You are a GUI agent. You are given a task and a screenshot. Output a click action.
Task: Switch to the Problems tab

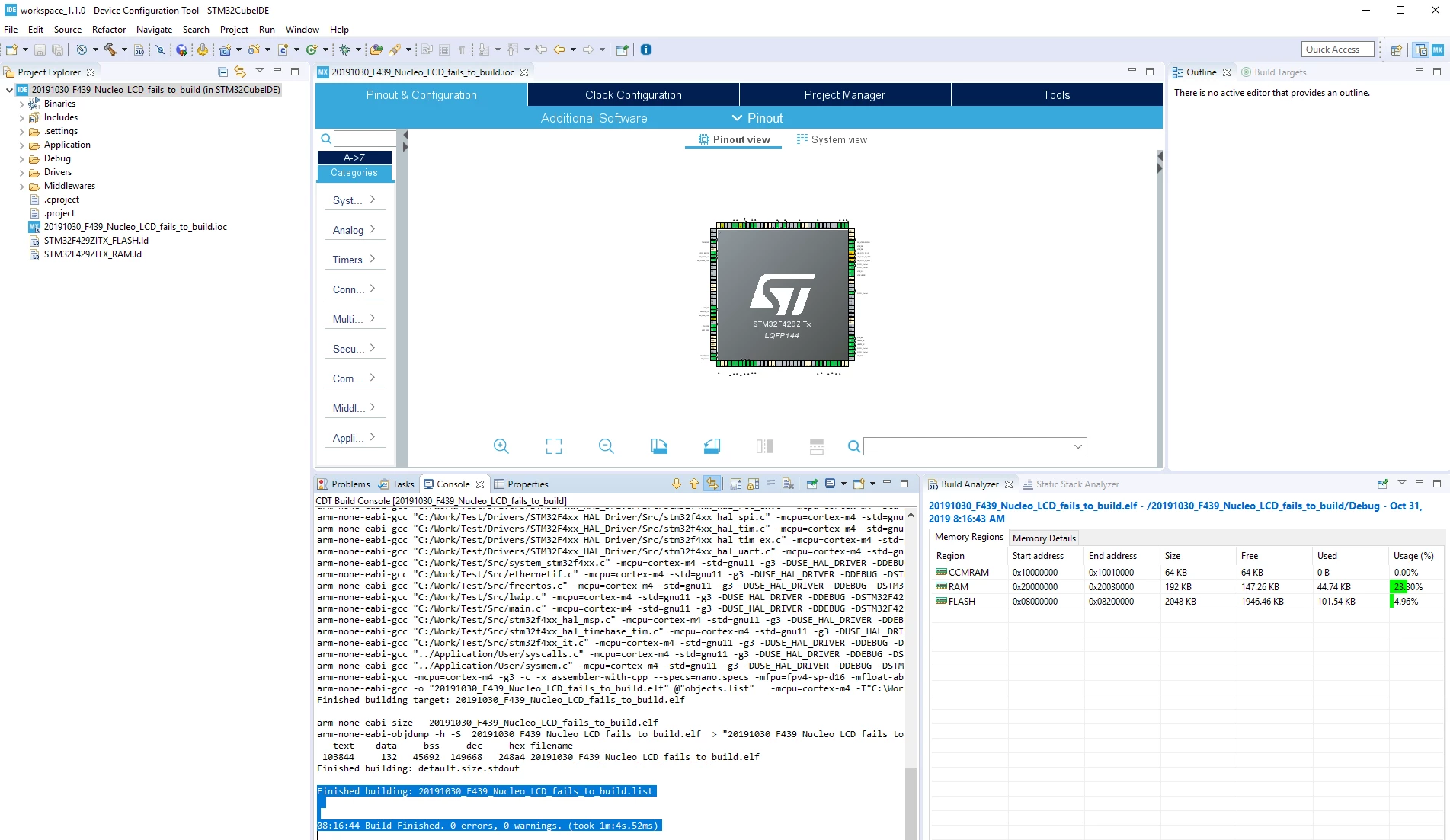[x=344, y=484]
